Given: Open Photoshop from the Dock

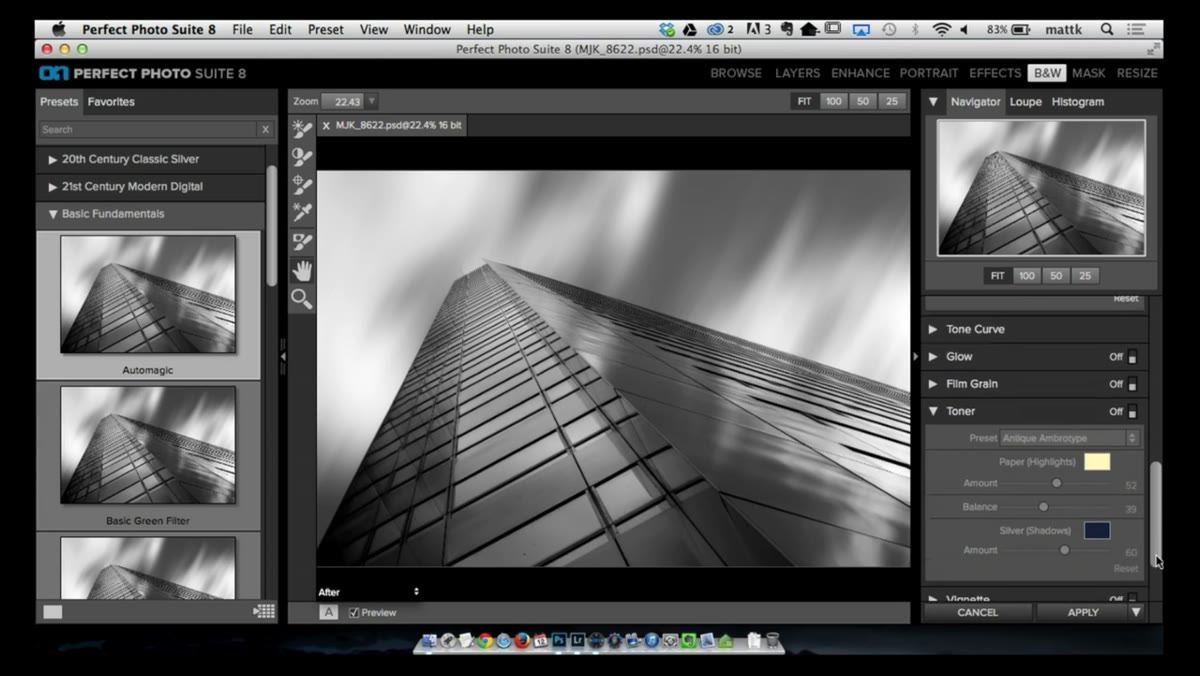Looking at the screenshot, I should 559,640.
